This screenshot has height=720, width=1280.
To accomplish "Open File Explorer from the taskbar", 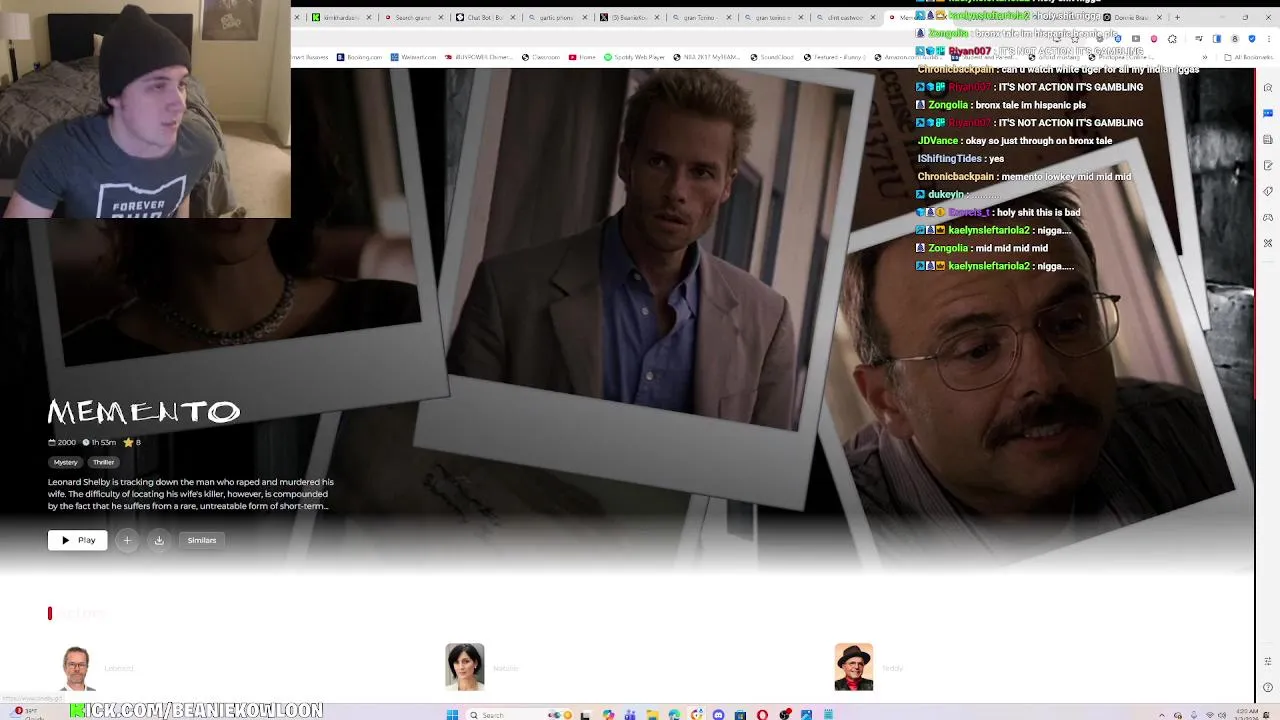I will pyautogui.click(x=652, y=715).
